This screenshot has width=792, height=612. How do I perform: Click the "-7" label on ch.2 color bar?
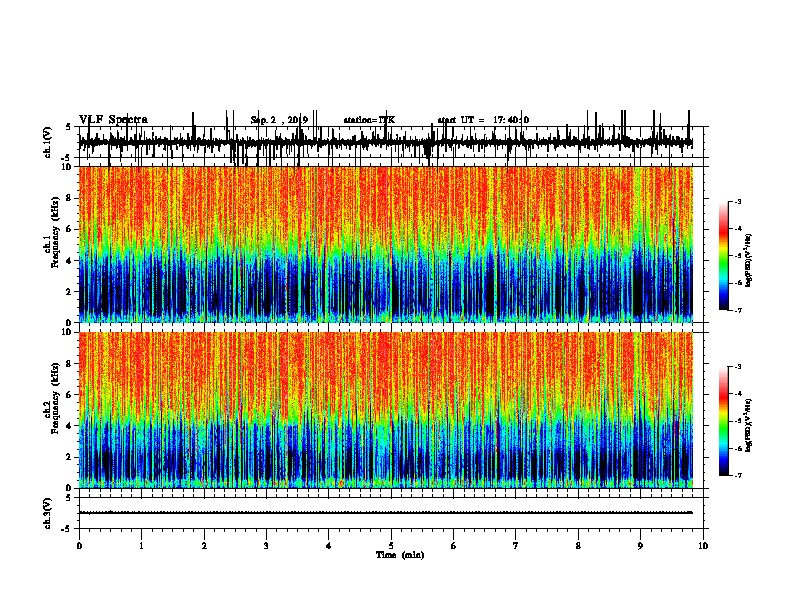(738, 476)
